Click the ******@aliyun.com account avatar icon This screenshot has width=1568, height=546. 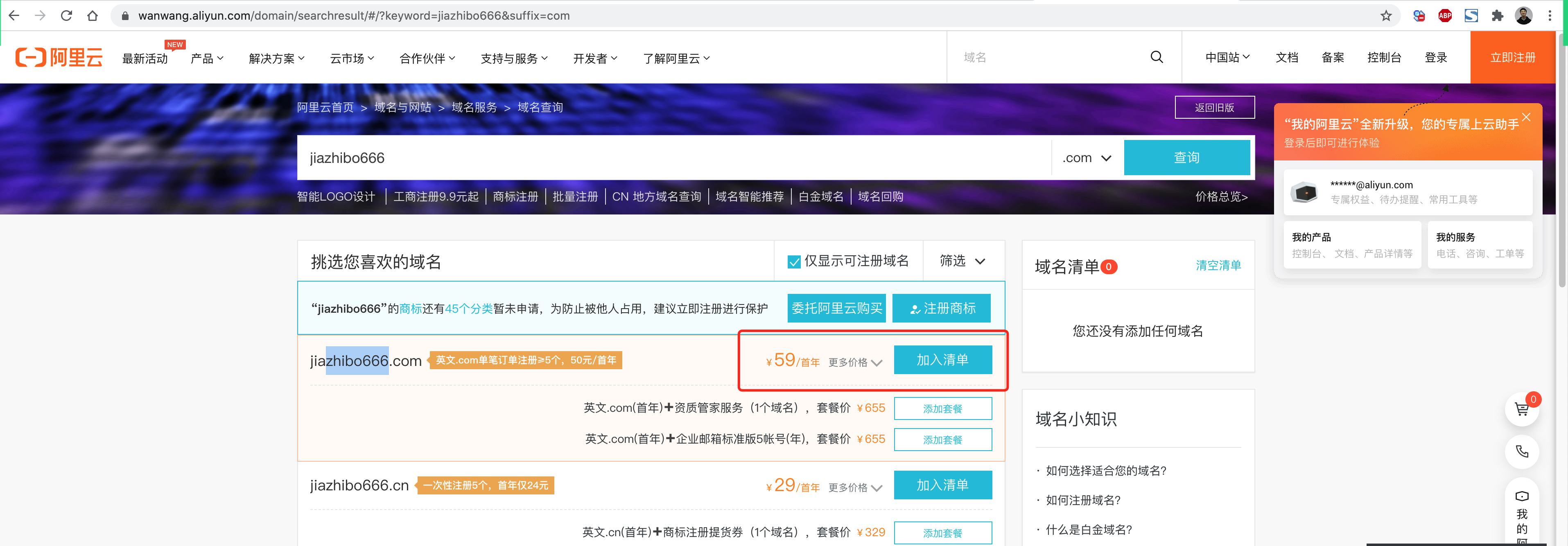pos(1304,192)
